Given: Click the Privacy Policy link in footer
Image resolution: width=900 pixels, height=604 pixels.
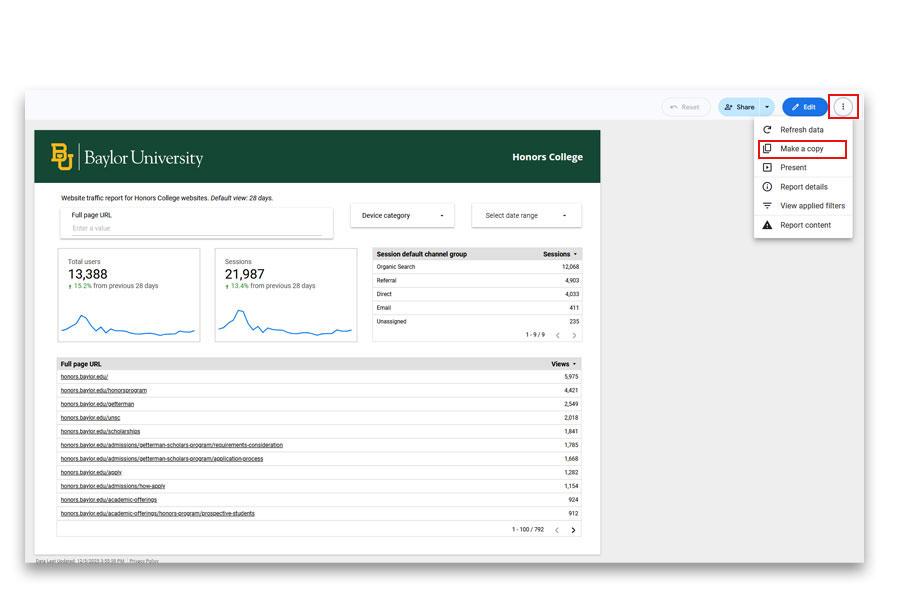Looking at the screenshot, I should point(144,561).
